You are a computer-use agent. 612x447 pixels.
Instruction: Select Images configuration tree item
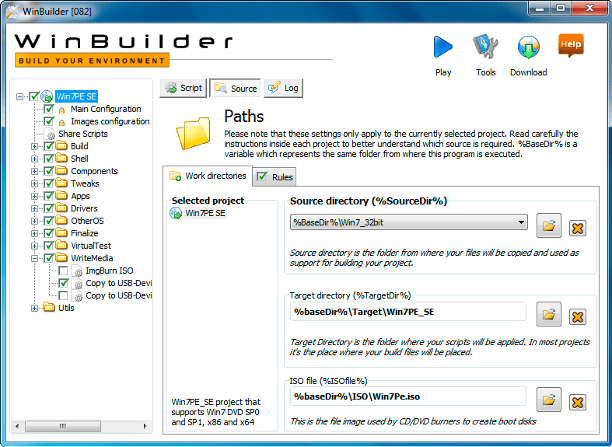[x=110, y=121]
